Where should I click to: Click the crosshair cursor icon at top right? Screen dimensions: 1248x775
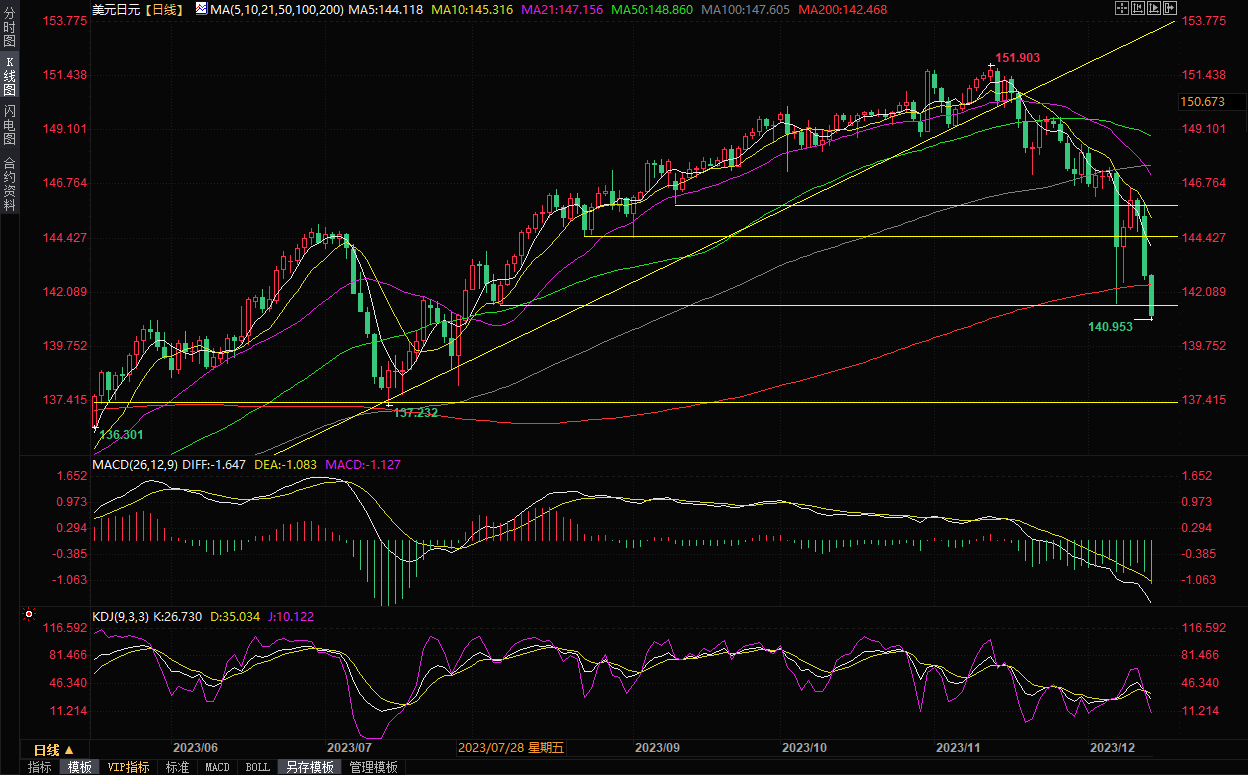[x=1123, y=8]
